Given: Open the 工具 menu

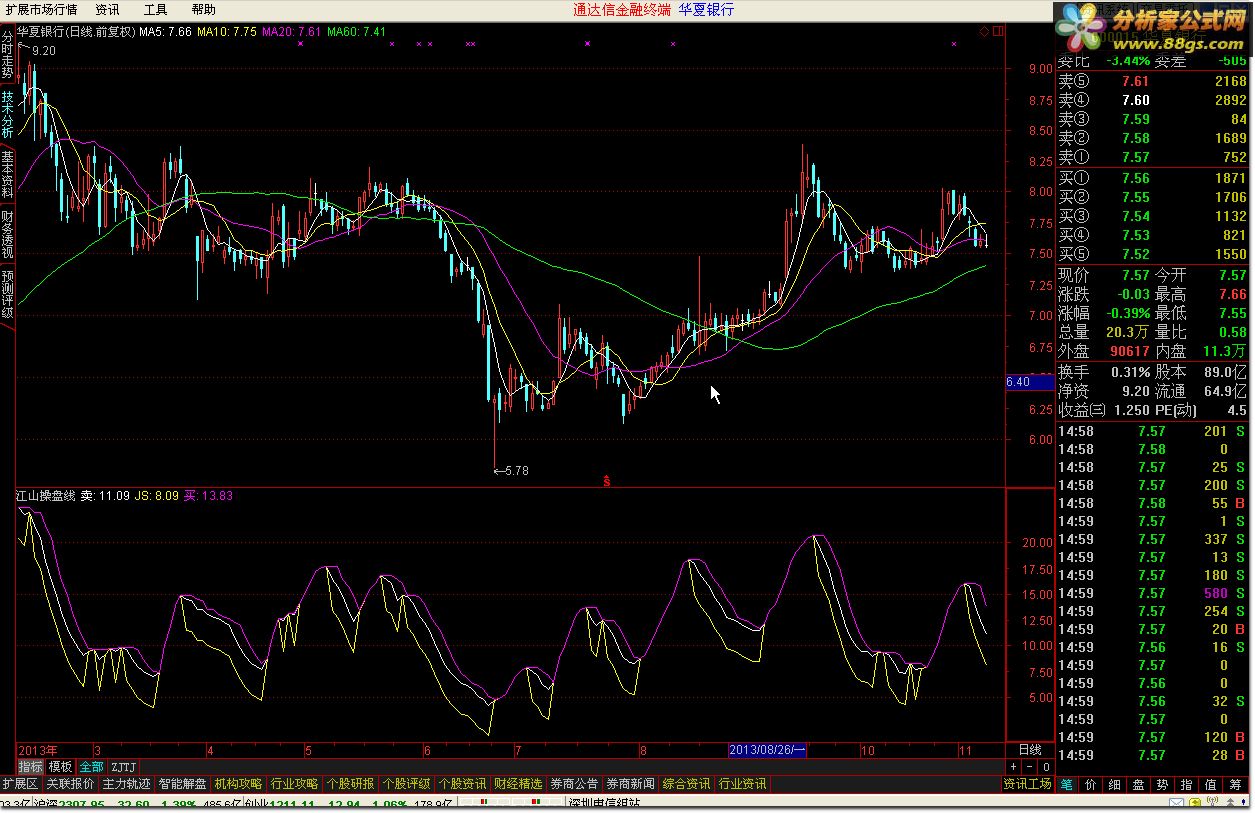Looking at the screenshot, I should point(155,9).
